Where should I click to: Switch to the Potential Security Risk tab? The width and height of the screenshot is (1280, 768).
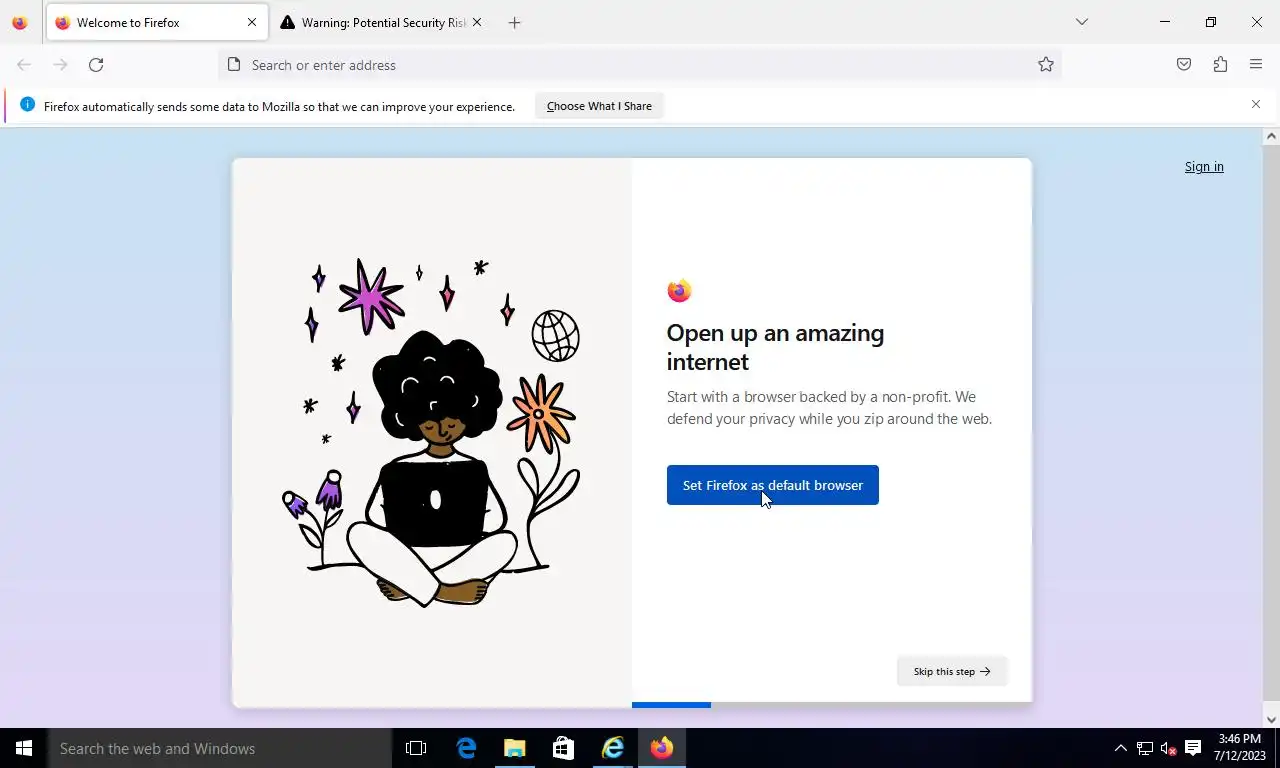coord(381,22)
